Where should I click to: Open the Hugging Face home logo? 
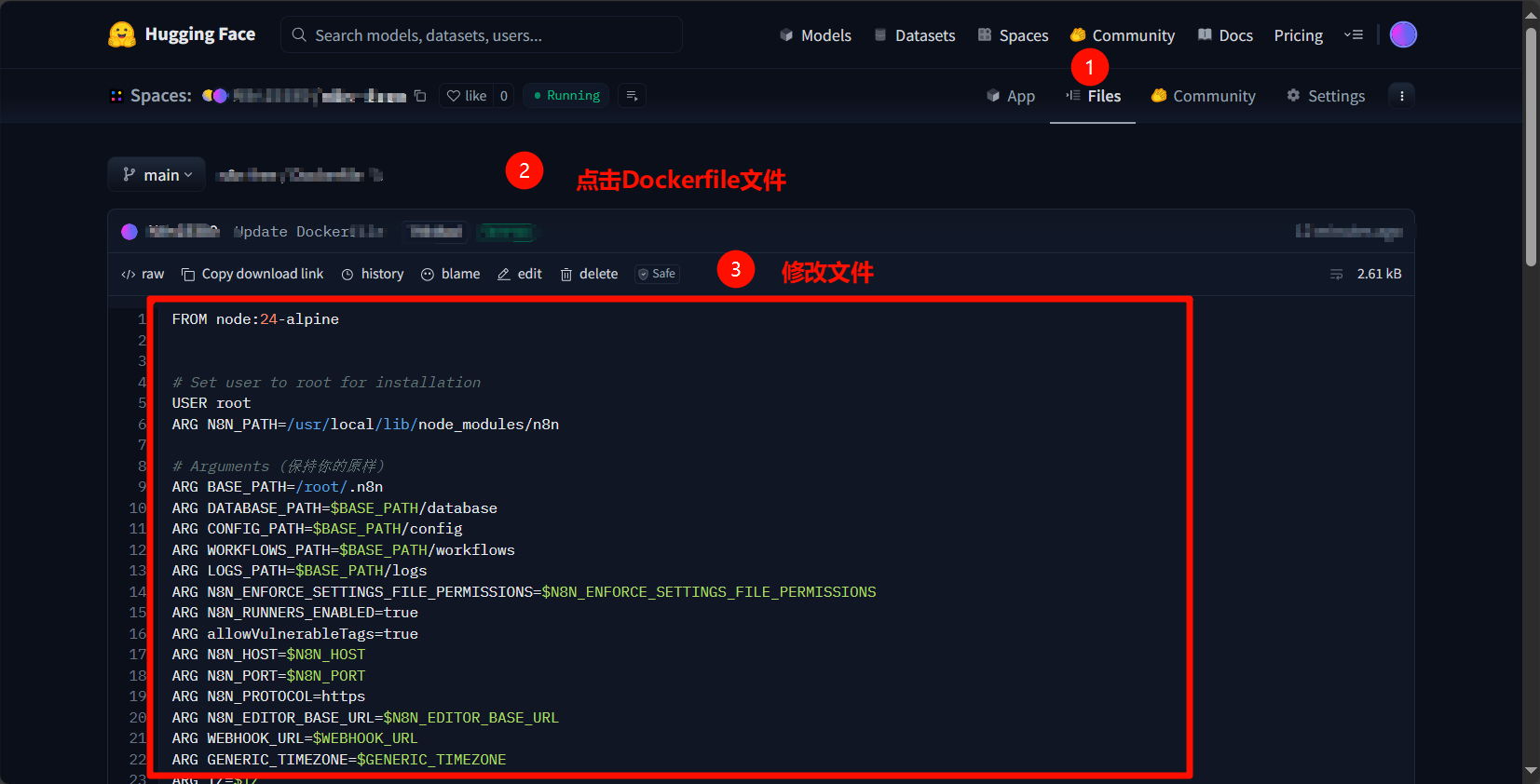click(x=182, y=34)
